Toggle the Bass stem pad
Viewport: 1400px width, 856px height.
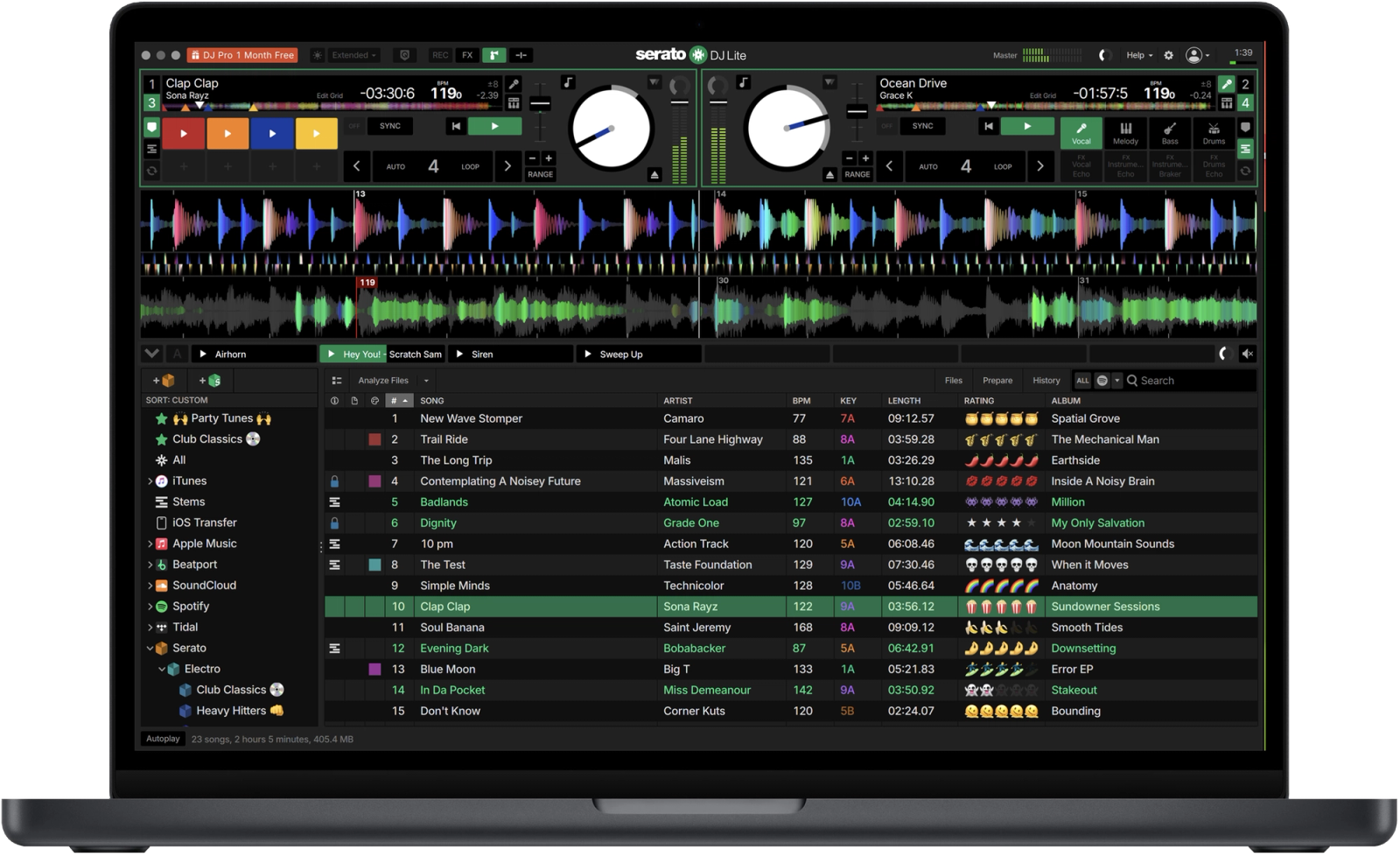[x=1170, y=133]
